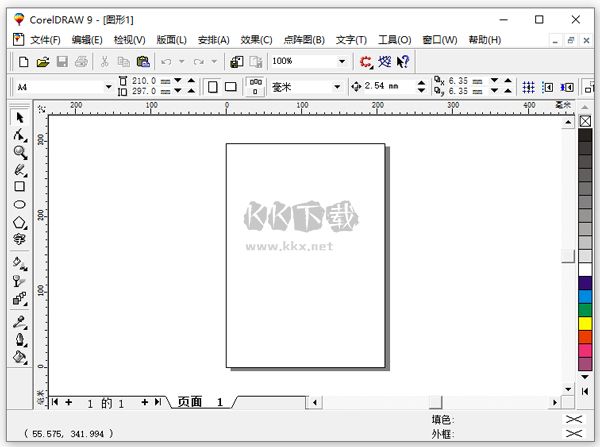The width and height of the screenshot is (600, 447).
Task: Select the Interactive Blend tool
Action: coord(20,299)
